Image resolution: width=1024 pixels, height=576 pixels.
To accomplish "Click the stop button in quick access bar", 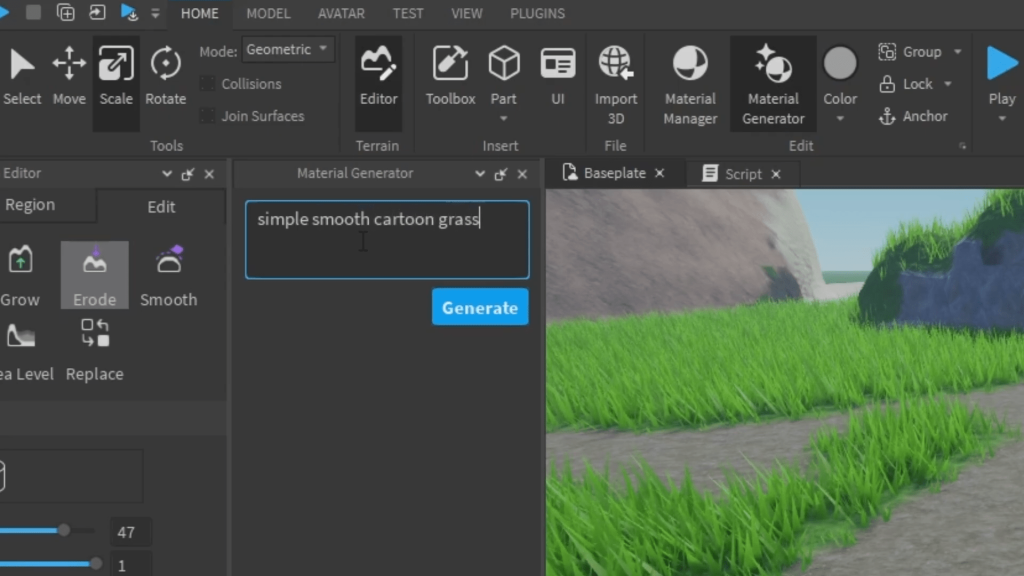I will point(33,12).
